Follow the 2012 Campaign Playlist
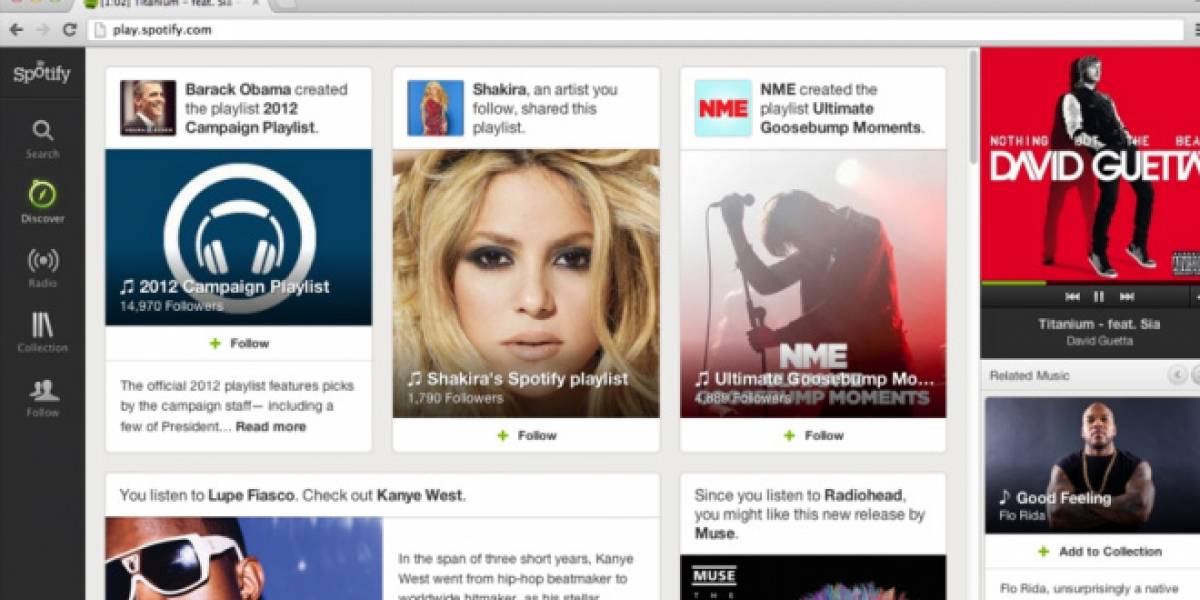 [x=238, y=343]
